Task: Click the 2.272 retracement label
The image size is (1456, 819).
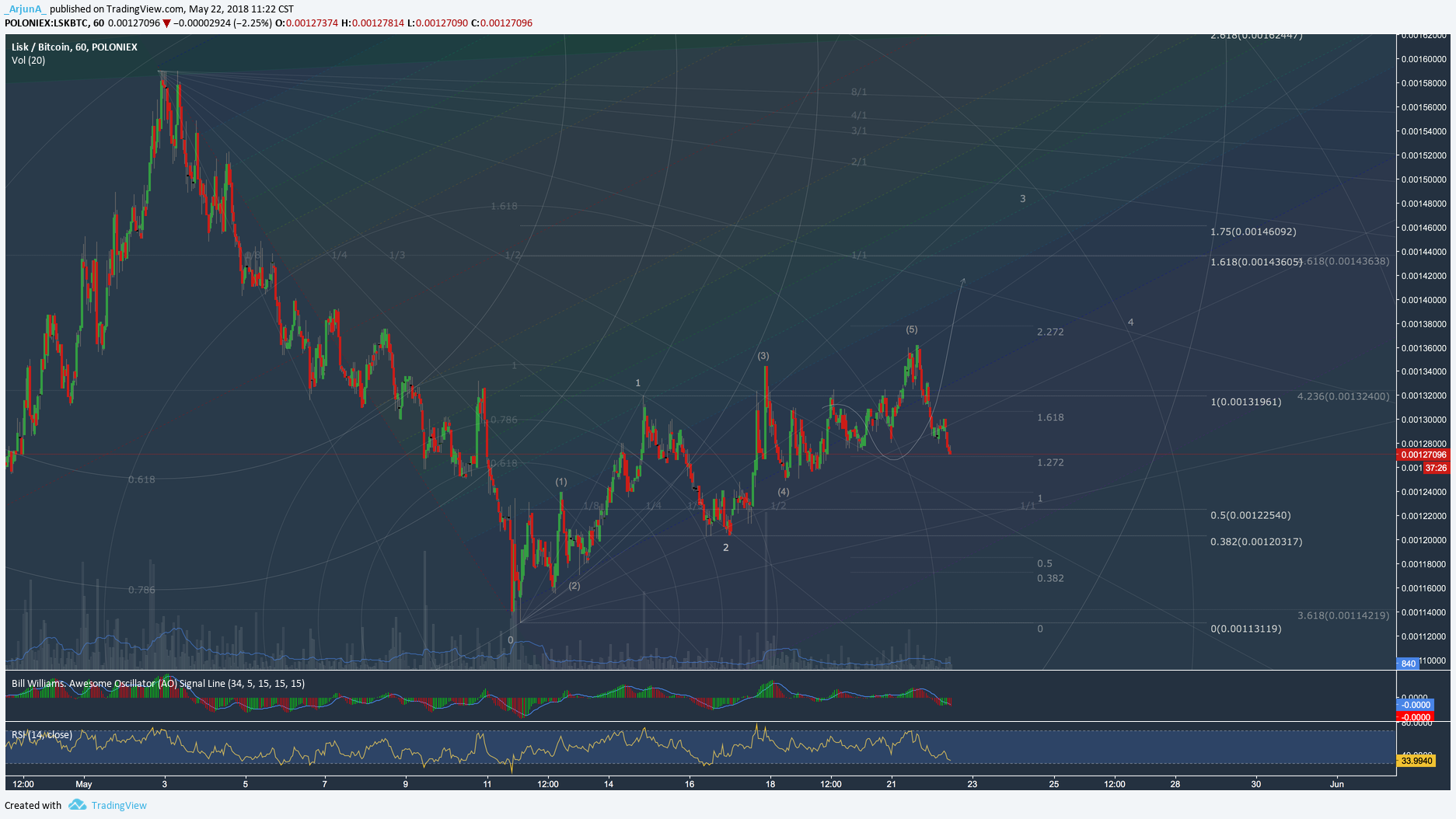Action: coord(1050,332)
